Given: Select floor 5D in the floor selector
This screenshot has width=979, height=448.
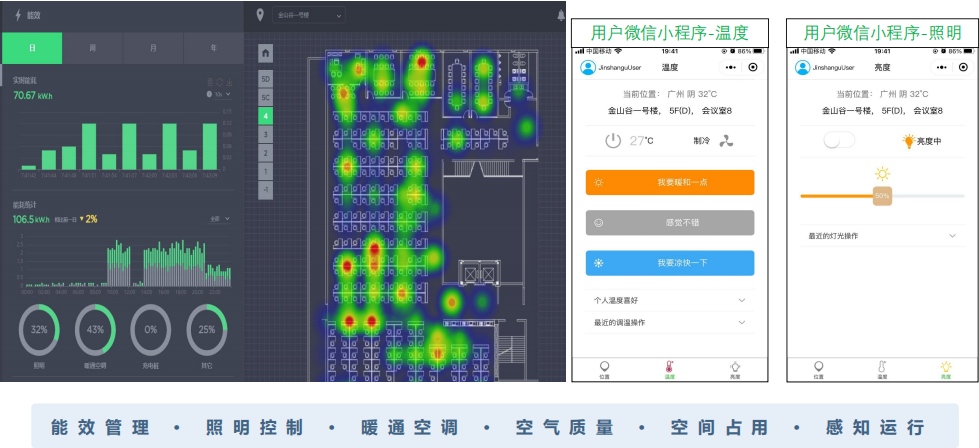Looking at the screenshot, I should tap(265, 78).
